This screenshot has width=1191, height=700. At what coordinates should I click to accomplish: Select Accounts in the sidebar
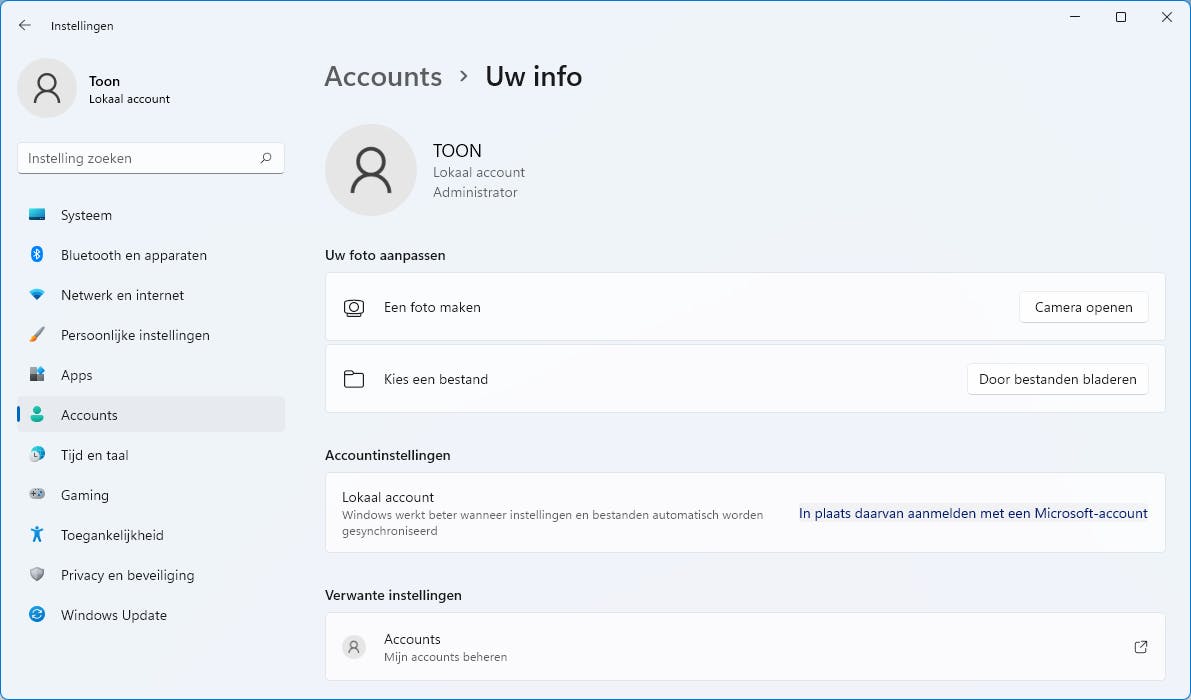tap(89, 415)
